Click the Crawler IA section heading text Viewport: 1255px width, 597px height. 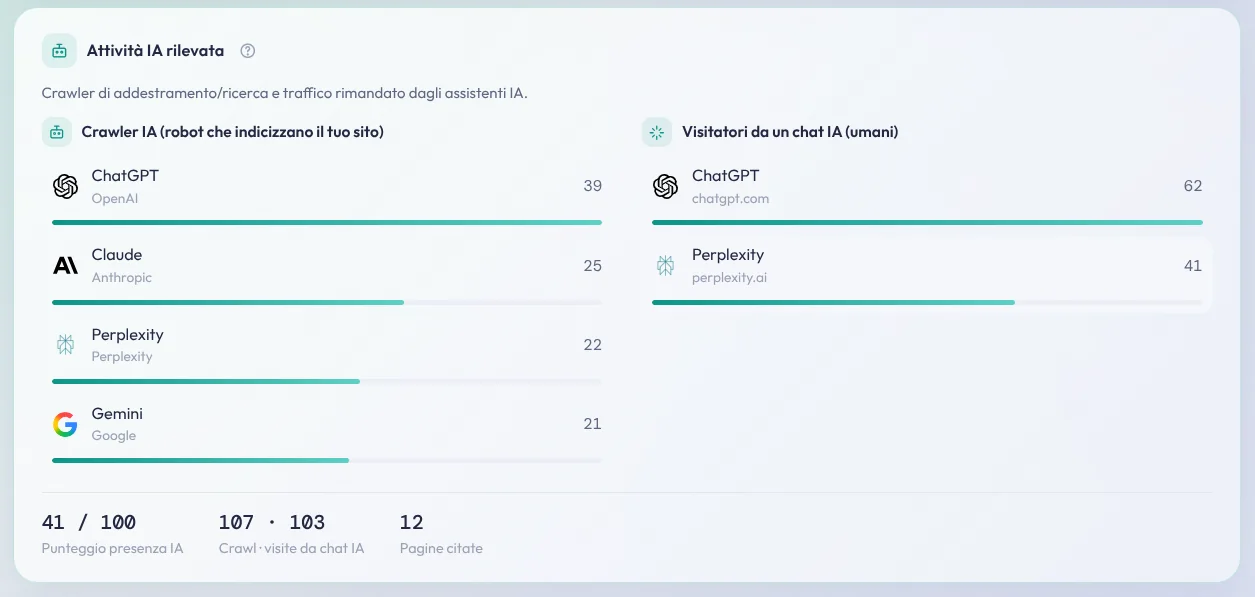tap(233, 132)
